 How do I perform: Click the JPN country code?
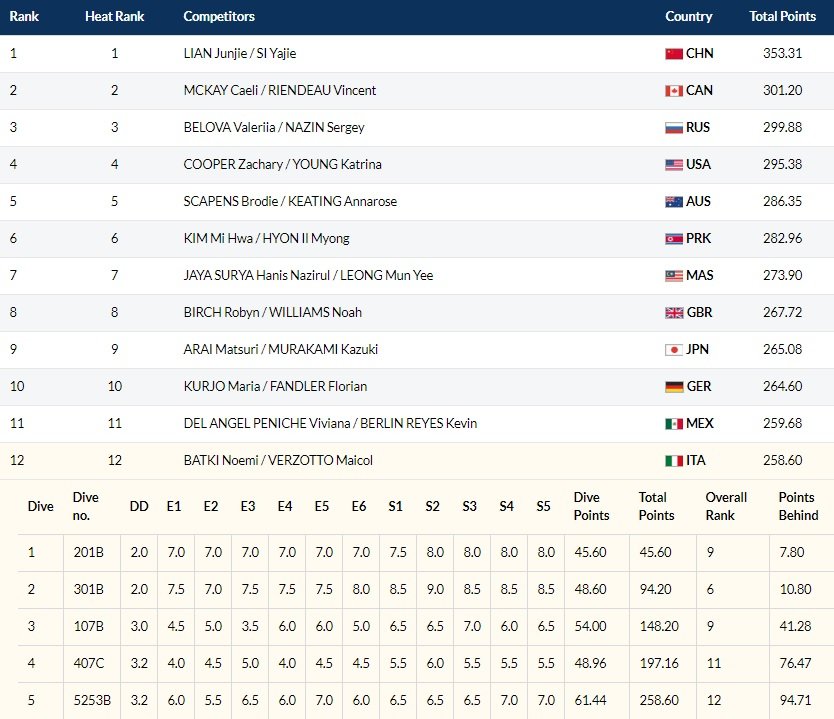[x=697, y=349]
